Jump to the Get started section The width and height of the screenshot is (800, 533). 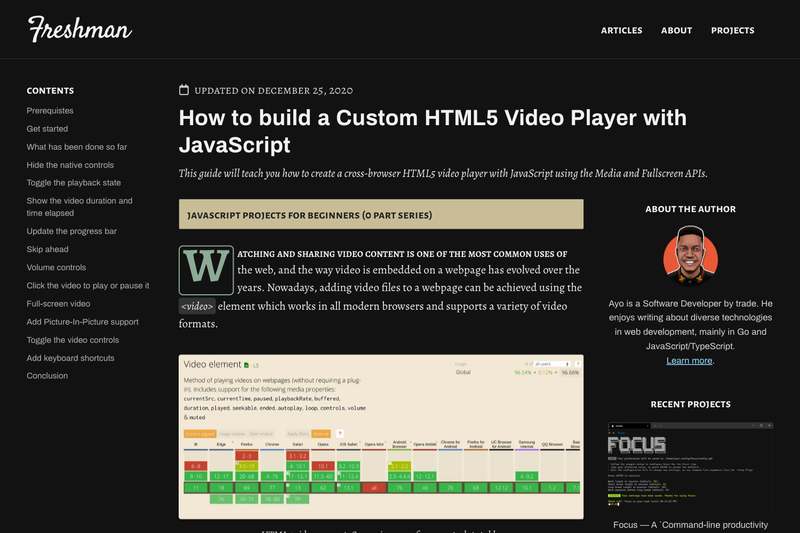tap(47, 129)
